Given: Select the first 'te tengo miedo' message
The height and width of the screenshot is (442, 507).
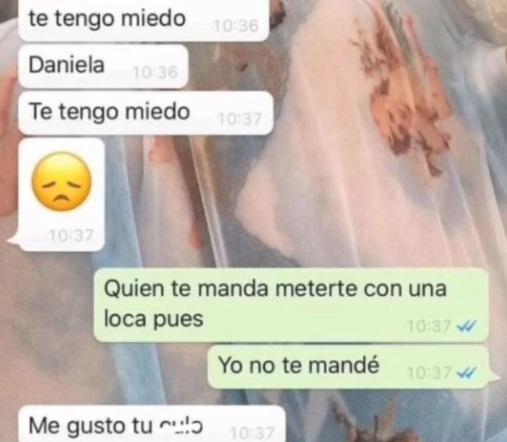Looking at the screenshot, I should [x=144, y=20].
